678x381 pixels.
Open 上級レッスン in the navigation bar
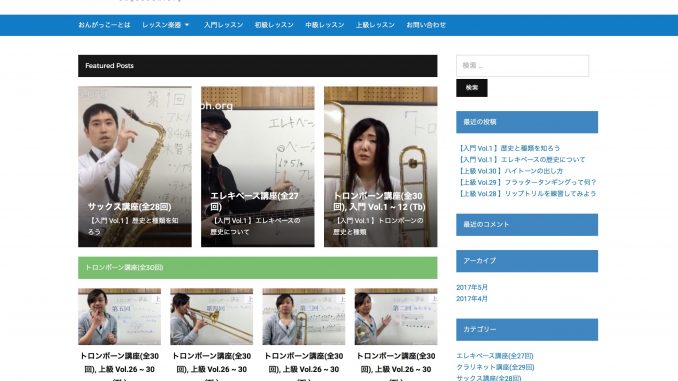[375, 25]
